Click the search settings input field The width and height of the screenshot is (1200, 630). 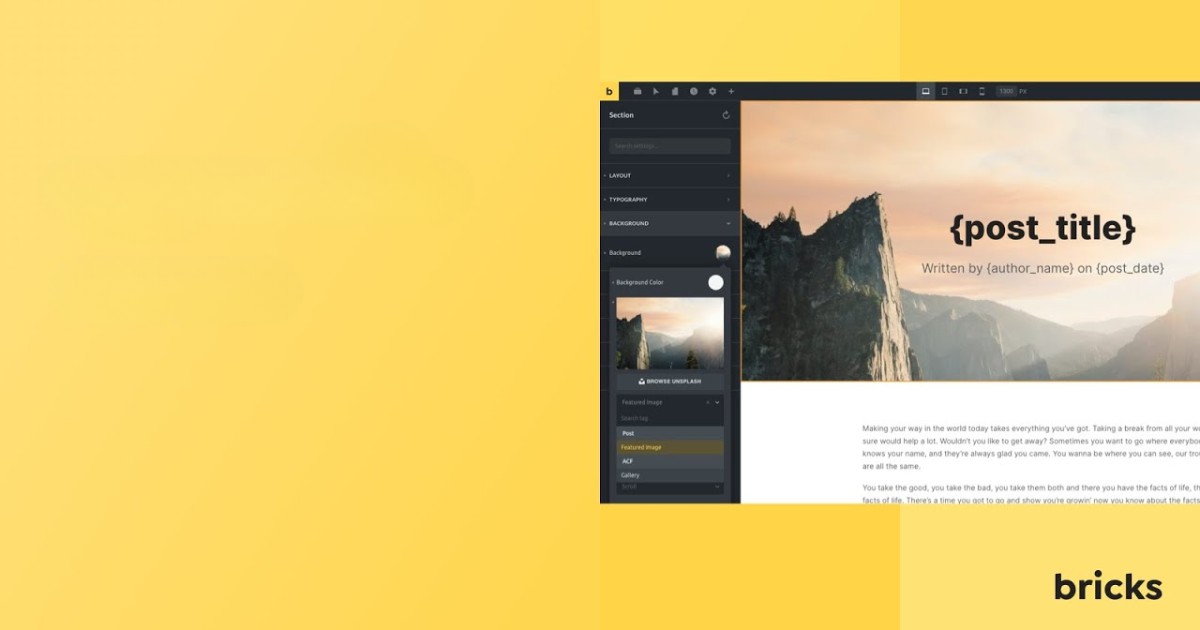pyautogui.click(x=668, y=146)
